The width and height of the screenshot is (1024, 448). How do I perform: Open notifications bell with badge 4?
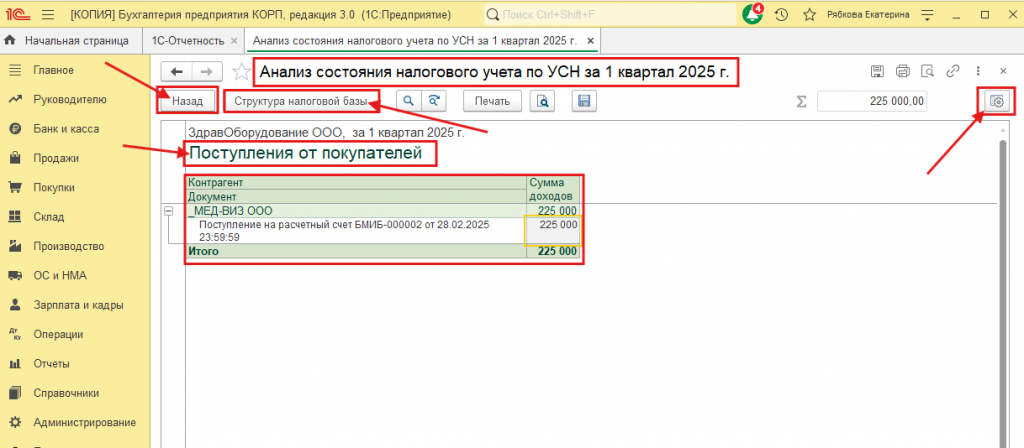coord(752,14)
